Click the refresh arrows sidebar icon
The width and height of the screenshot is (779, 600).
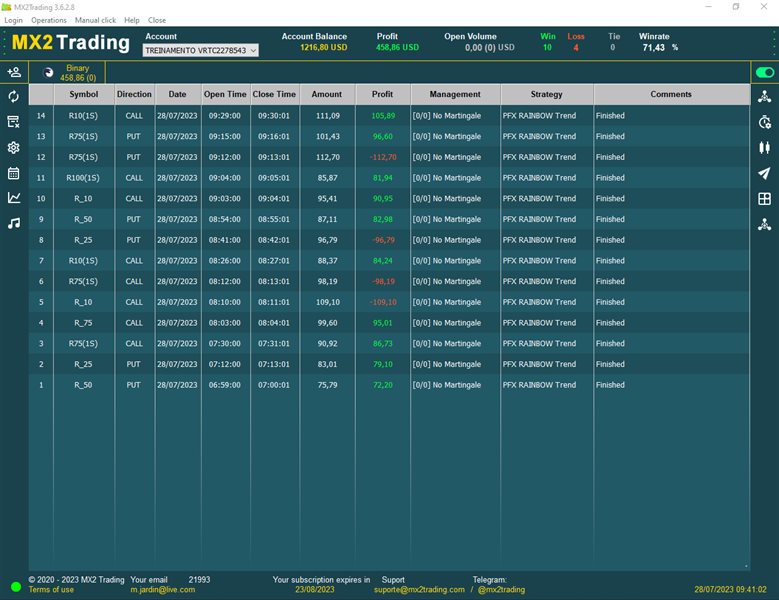(x=14, y=97)
